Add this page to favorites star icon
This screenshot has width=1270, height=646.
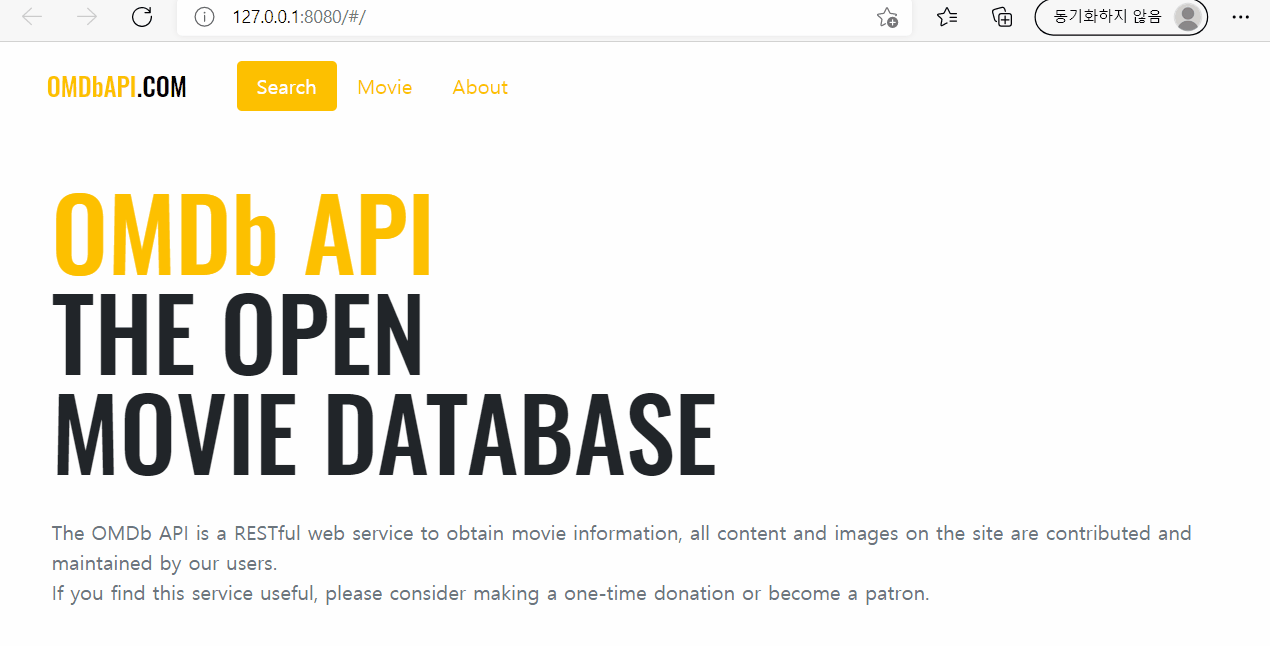coord(887,17)
